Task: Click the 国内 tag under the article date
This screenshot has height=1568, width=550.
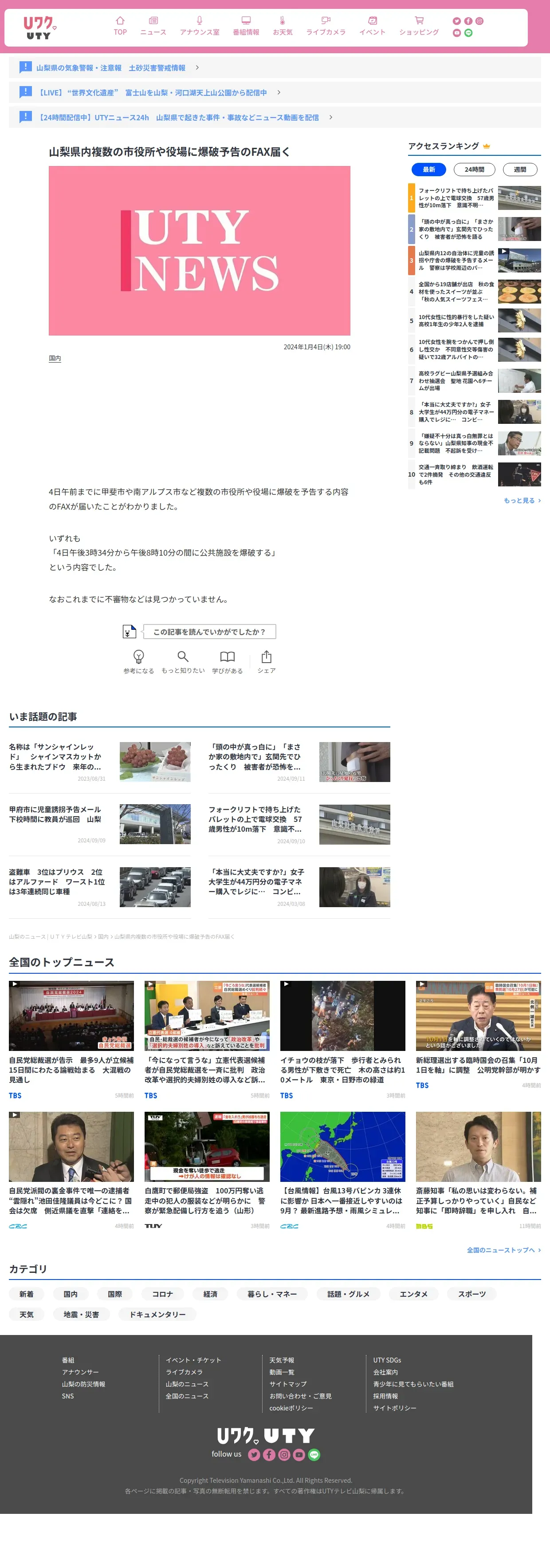Action: click(55, 359)
